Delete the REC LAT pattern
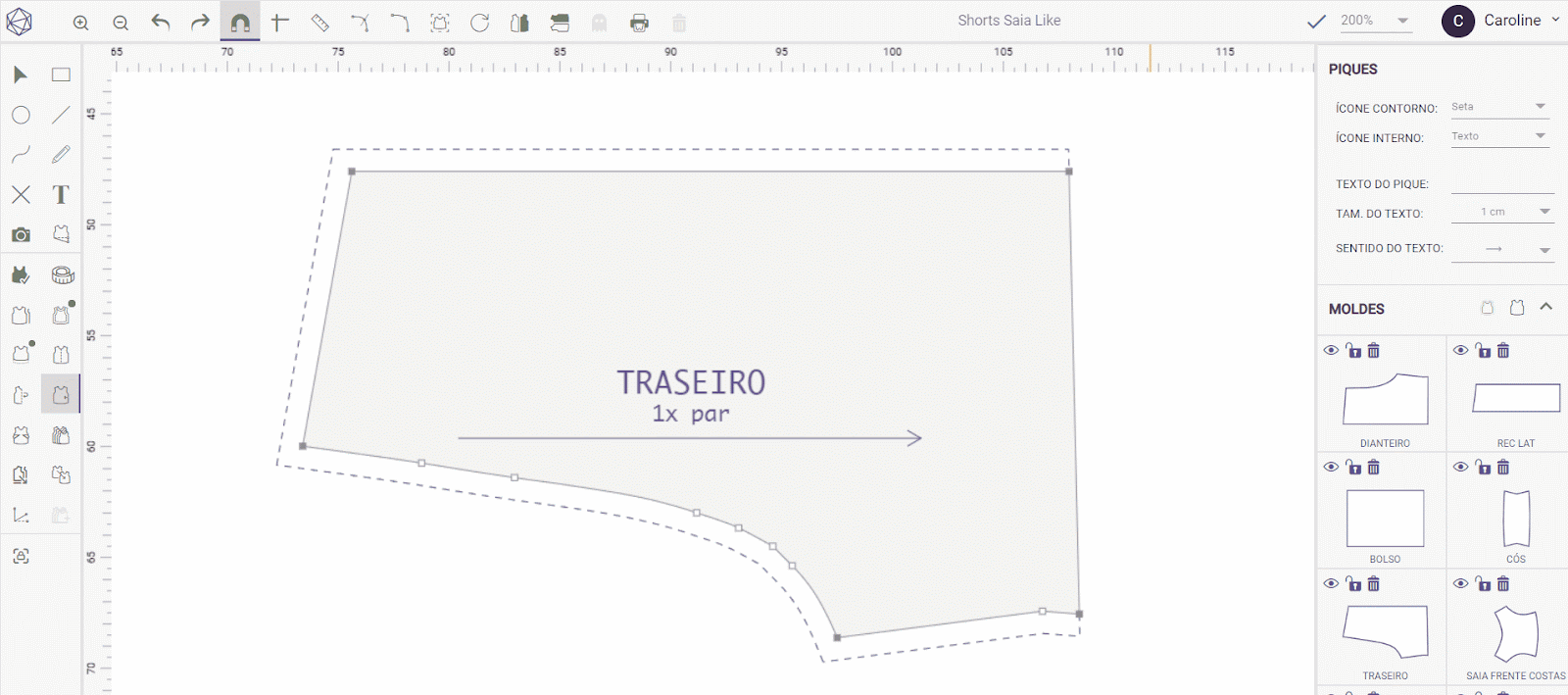 click(1503, 350)
